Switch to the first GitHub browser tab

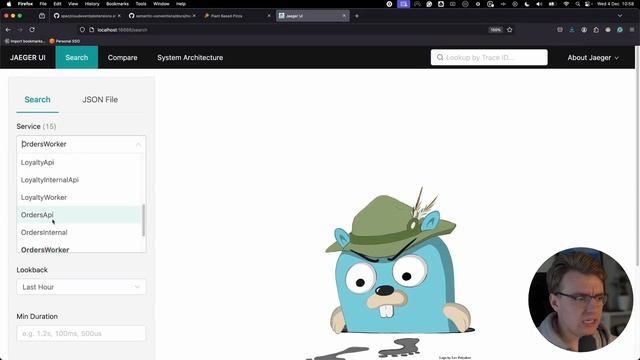coord(87,16)
